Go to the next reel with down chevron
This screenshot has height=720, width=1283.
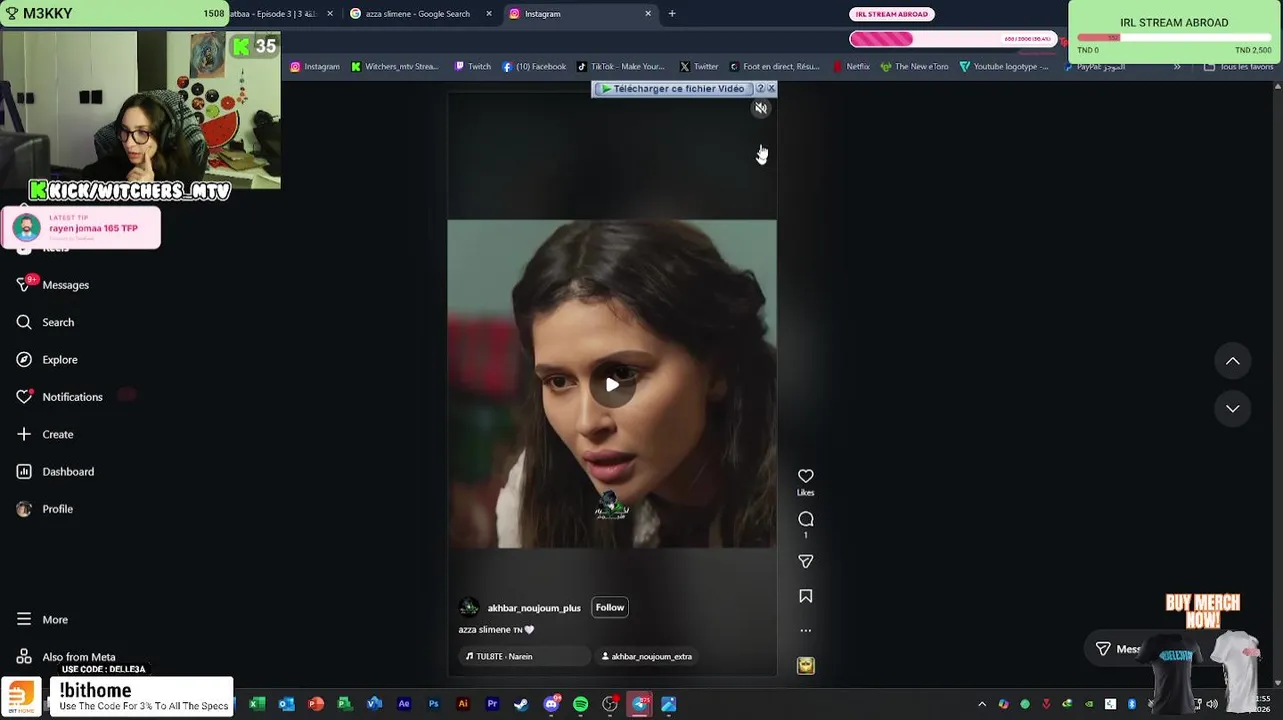(1233, 408)
